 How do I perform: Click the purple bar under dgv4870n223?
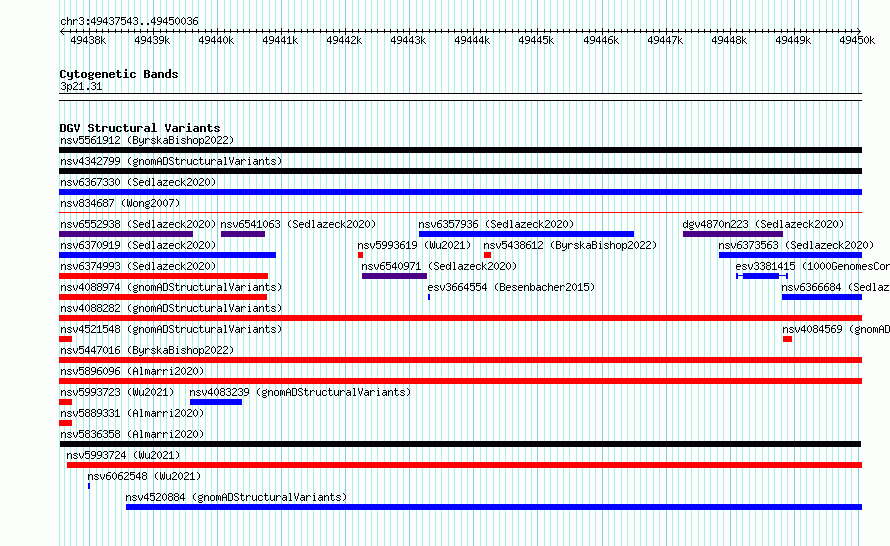[733, 234]
